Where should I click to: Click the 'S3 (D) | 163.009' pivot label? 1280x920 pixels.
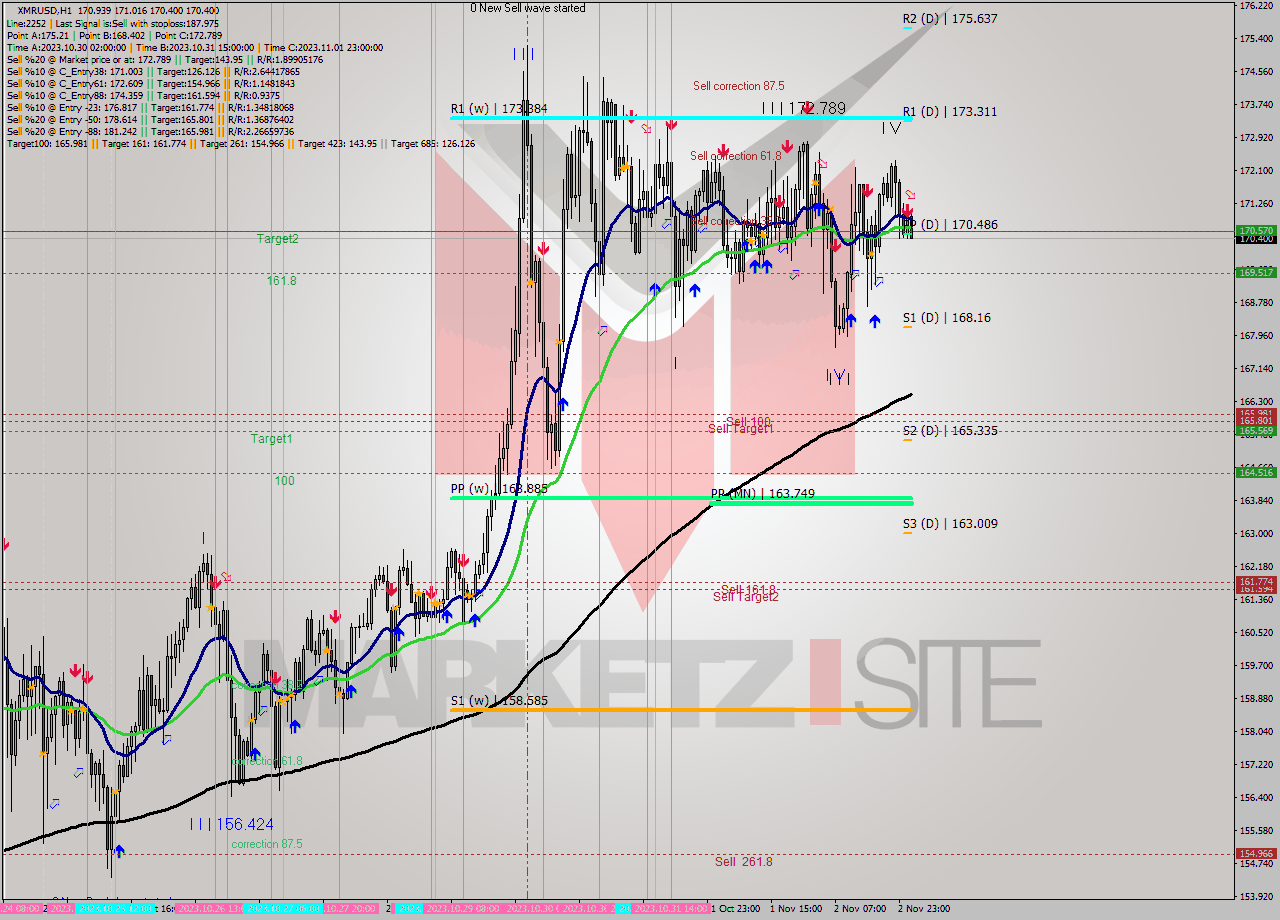[x=950, y=523]
